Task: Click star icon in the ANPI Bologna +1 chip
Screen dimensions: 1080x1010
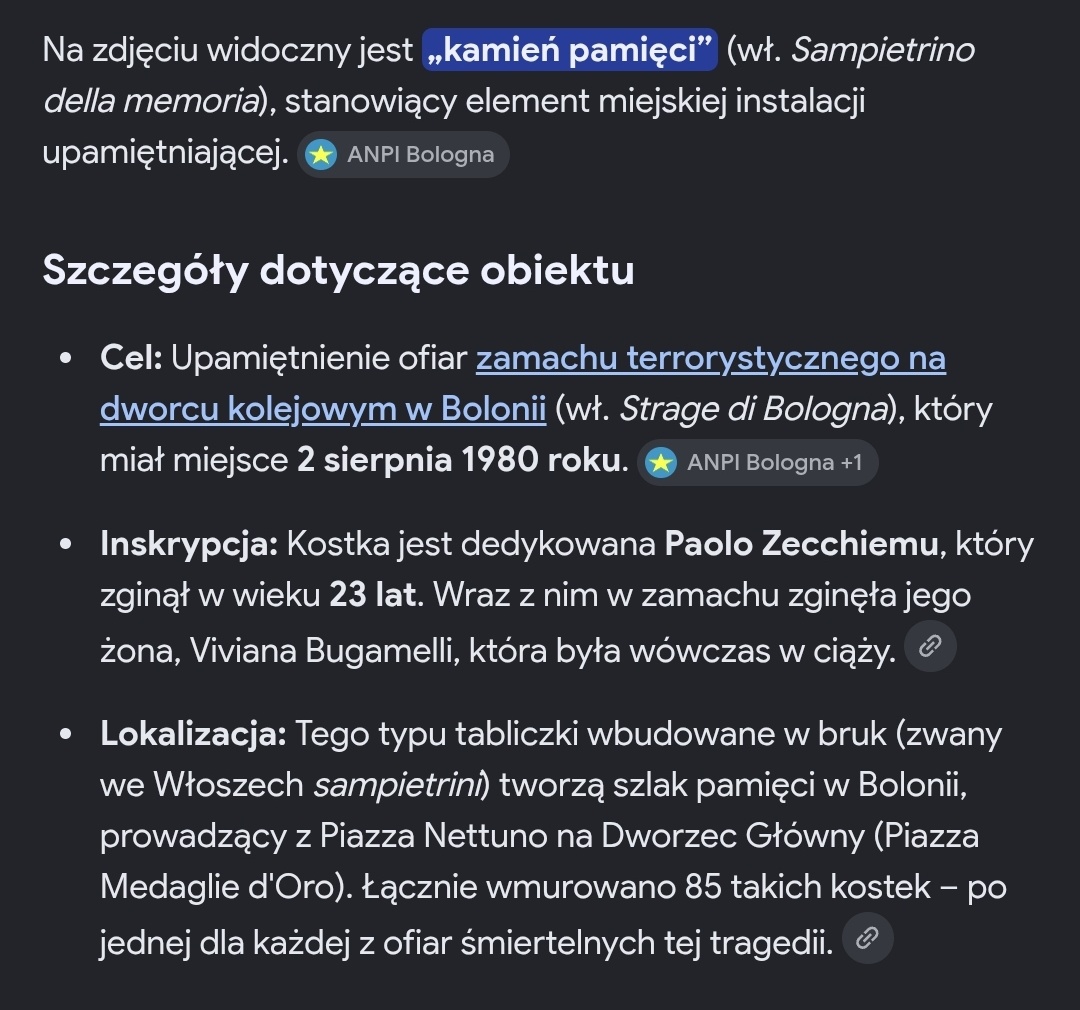Action: [x=661, y=462]
